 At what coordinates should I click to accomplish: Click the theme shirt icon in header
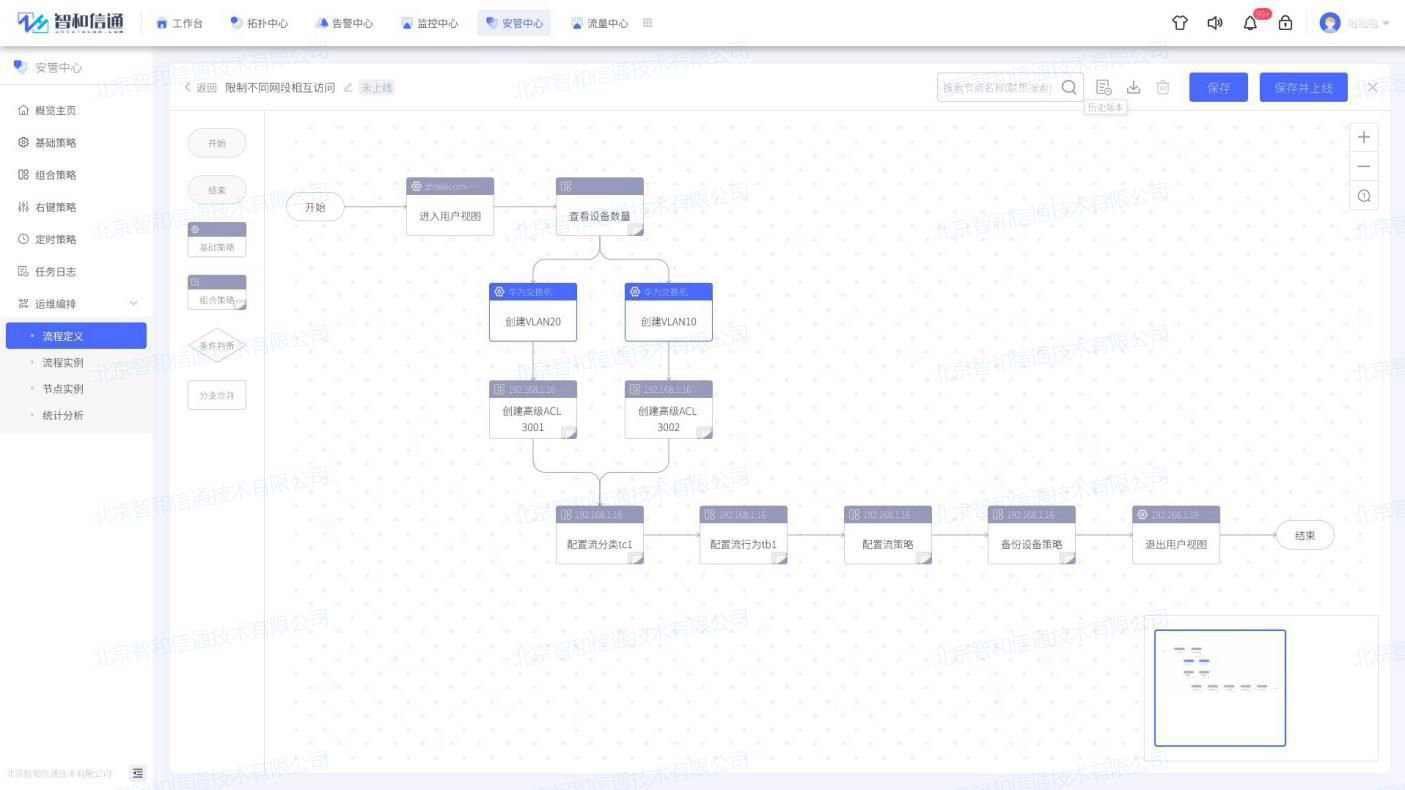1180,23
